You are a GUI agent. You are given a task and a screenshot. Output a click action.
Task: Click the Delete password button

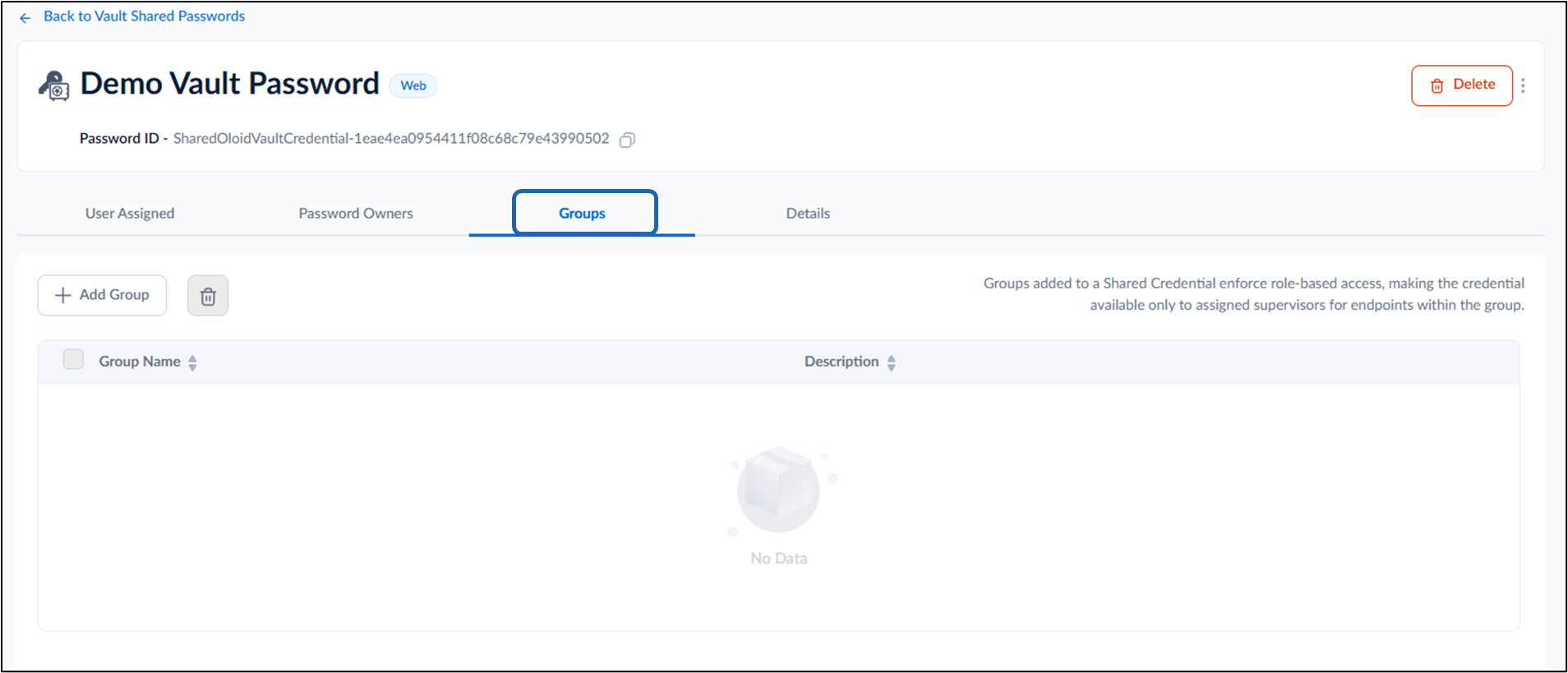(1462, 85)
